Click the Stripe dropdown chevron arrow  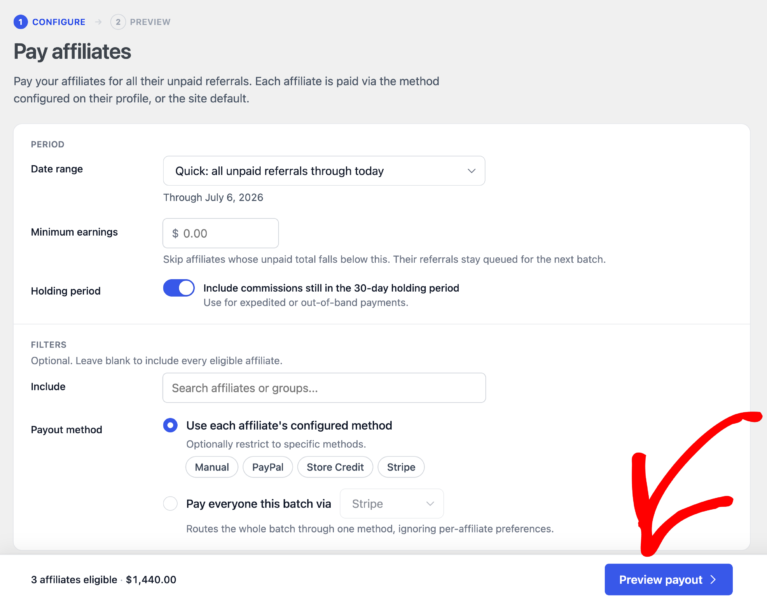coord(430,503)
